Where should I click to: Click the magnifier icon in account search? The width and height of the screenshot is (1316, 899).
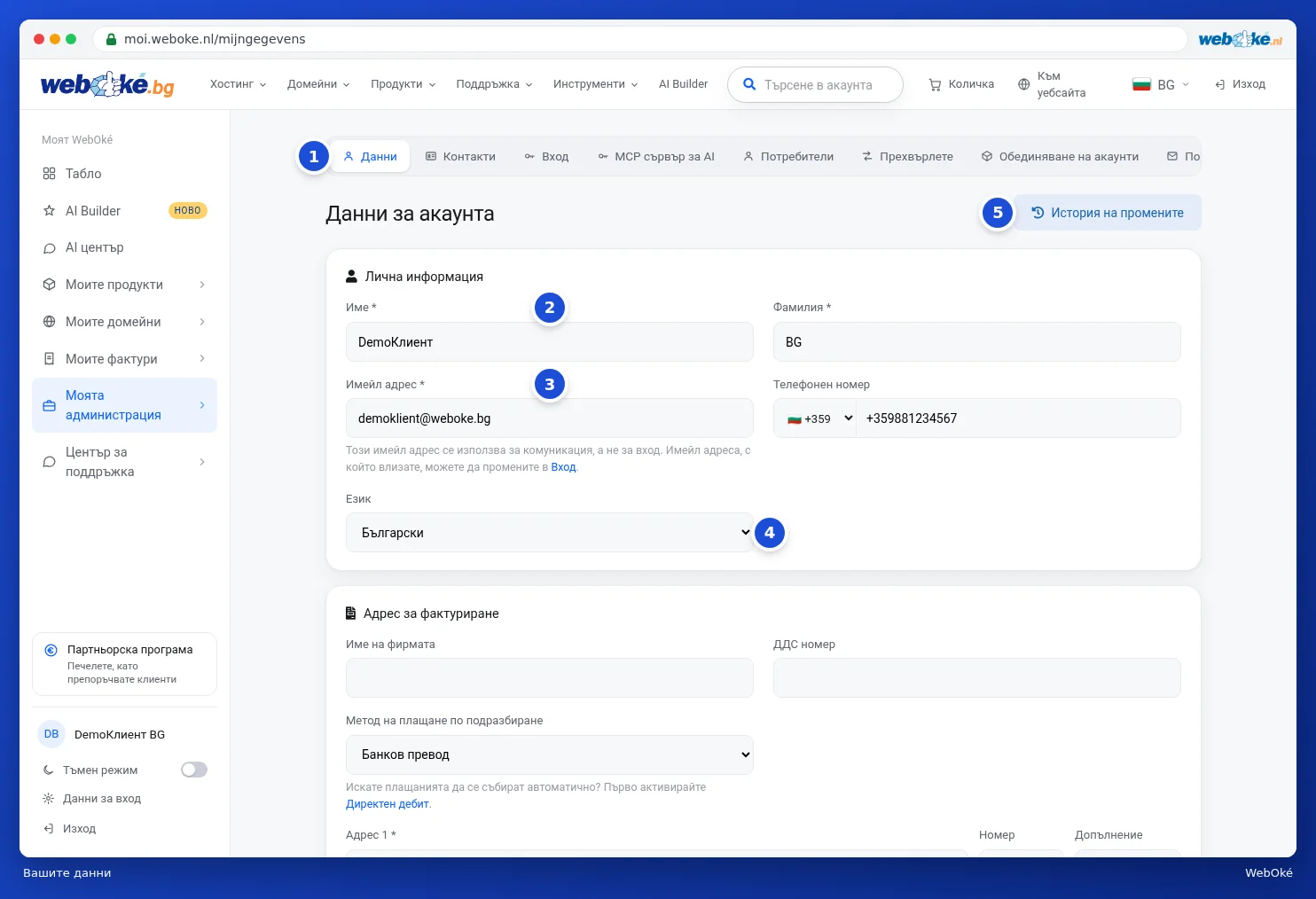tap(749, 84)
